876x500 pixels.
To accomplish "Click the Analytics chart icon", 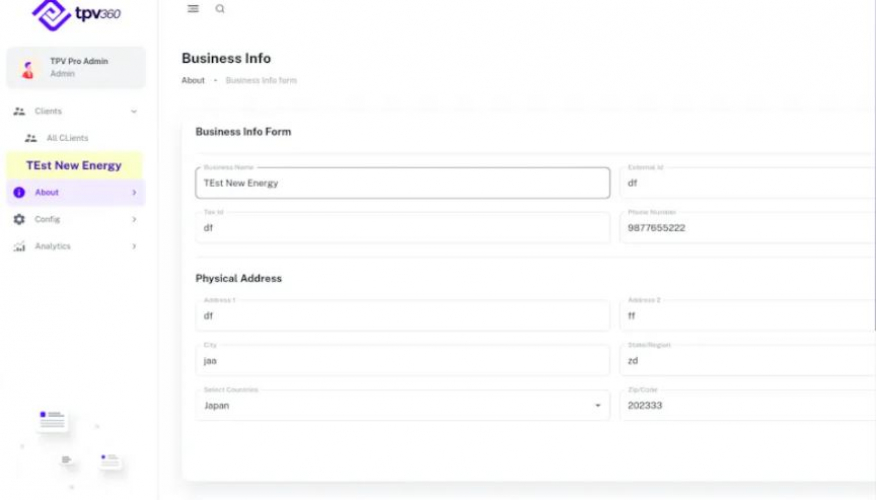I will [19, 246].
